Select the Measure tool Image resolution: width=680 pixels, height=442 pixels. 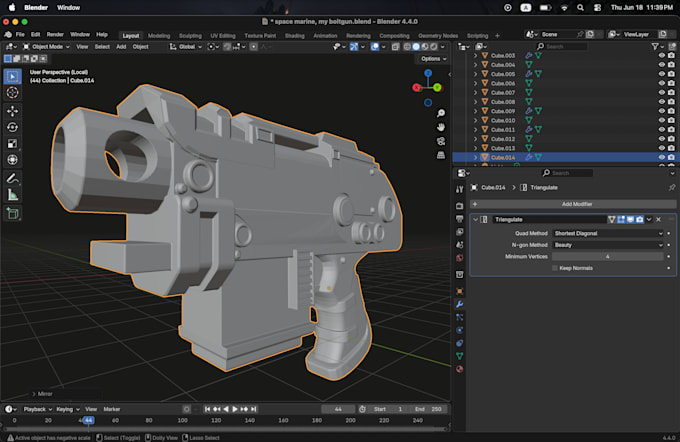tap(13, 195)
